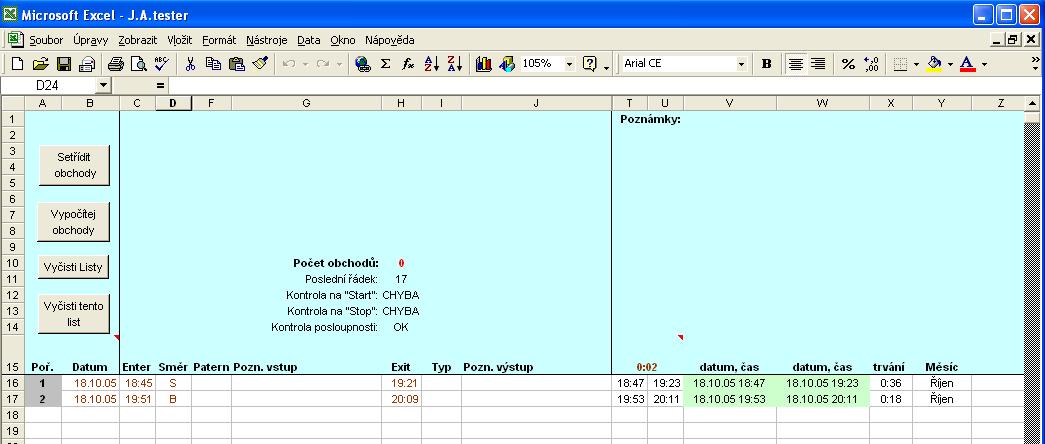Click the Increase Decimal icon
This screenshot has width=1045, height=444.
(x=870, y=64)
